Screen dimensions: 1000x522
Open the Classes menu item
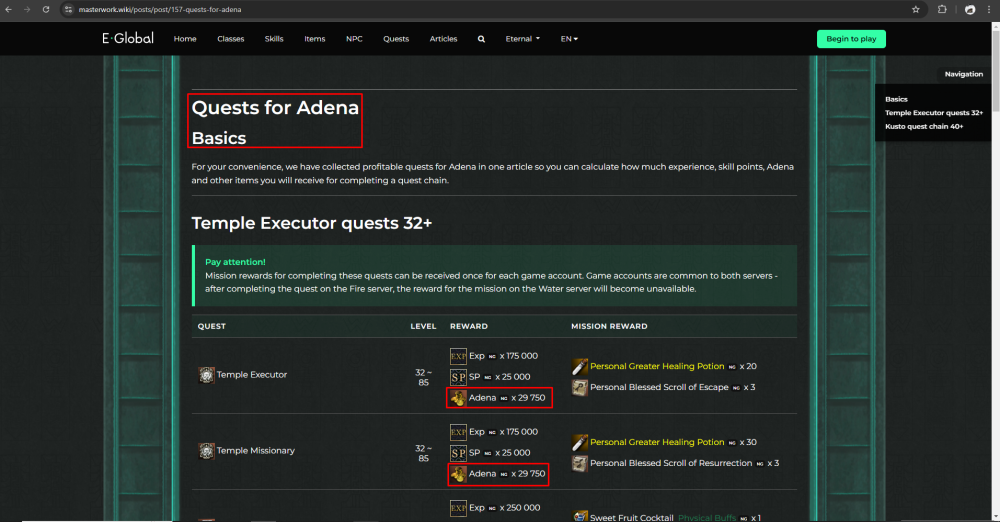pyautogui.click(x=230, y=39)
